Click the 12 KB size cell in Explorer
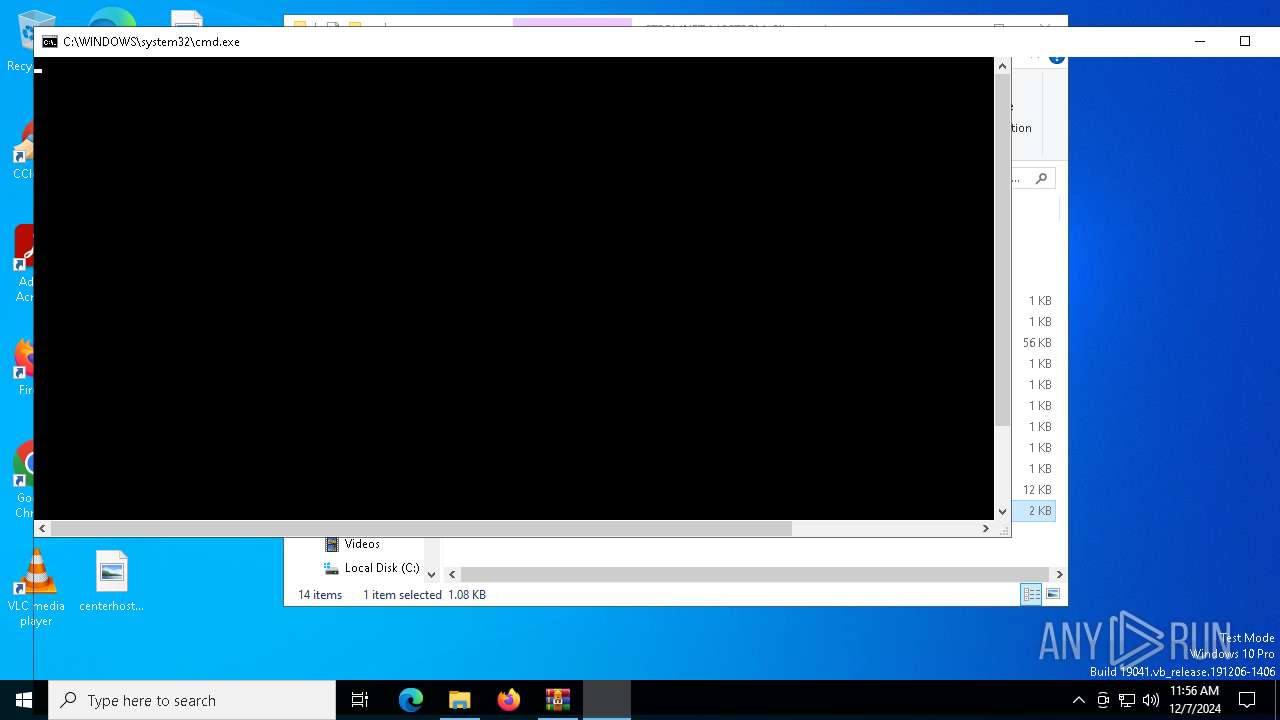The image size is (1280, 720). 1037,490
